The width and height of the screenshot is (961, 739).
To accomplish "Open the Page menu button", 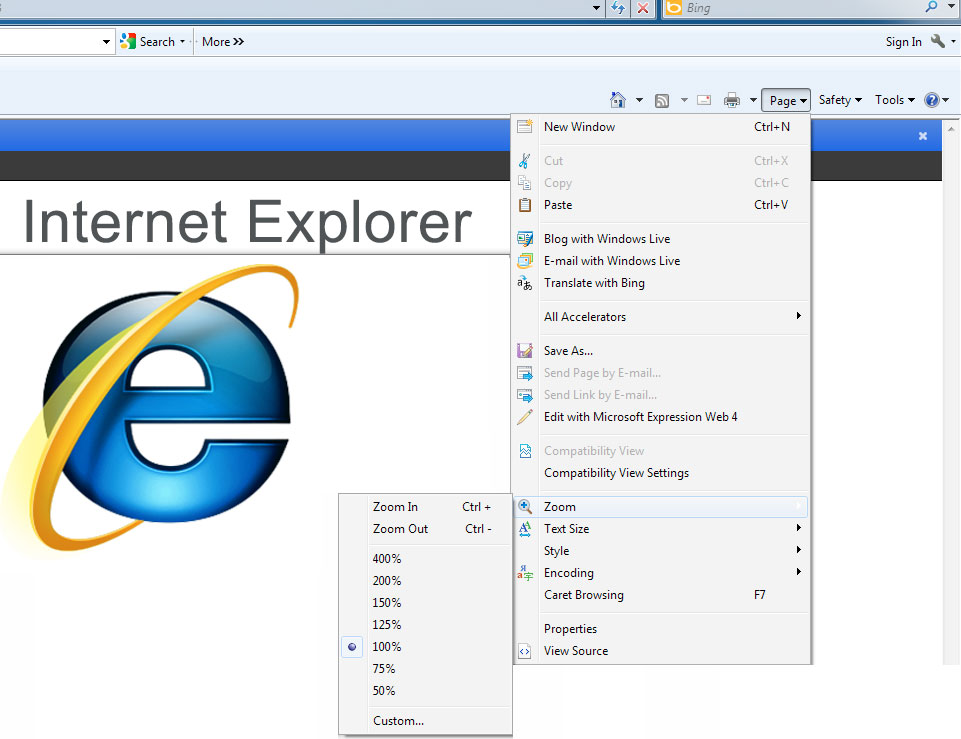I will pyautogui.click(x=786, y=100).
